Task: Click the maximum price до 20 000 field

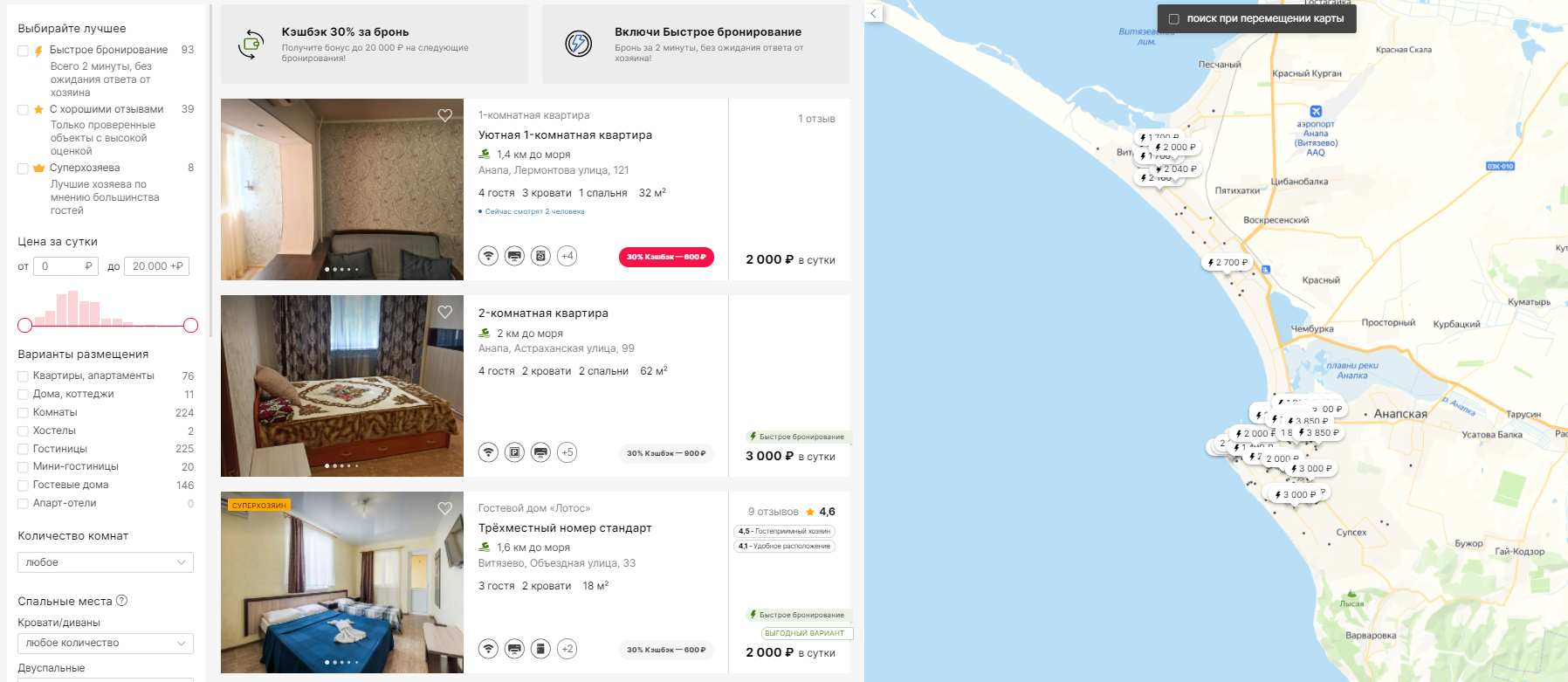Action: tap(157, 266)
